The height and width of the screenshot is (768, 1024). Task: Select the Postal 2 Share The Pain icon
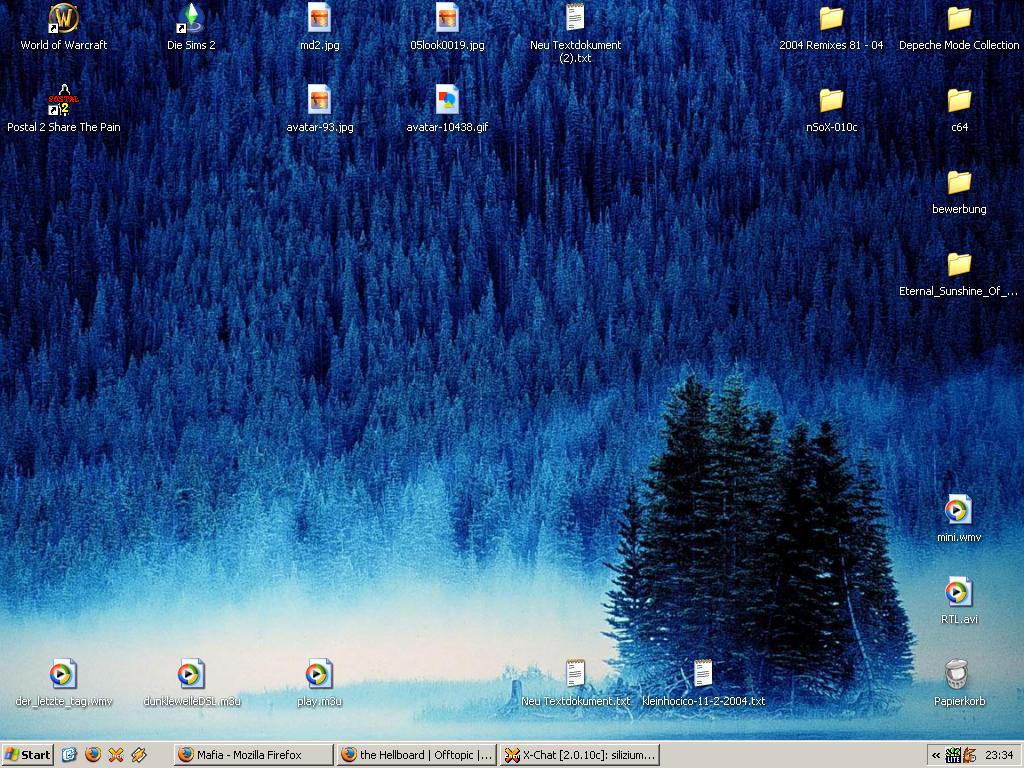63,101
